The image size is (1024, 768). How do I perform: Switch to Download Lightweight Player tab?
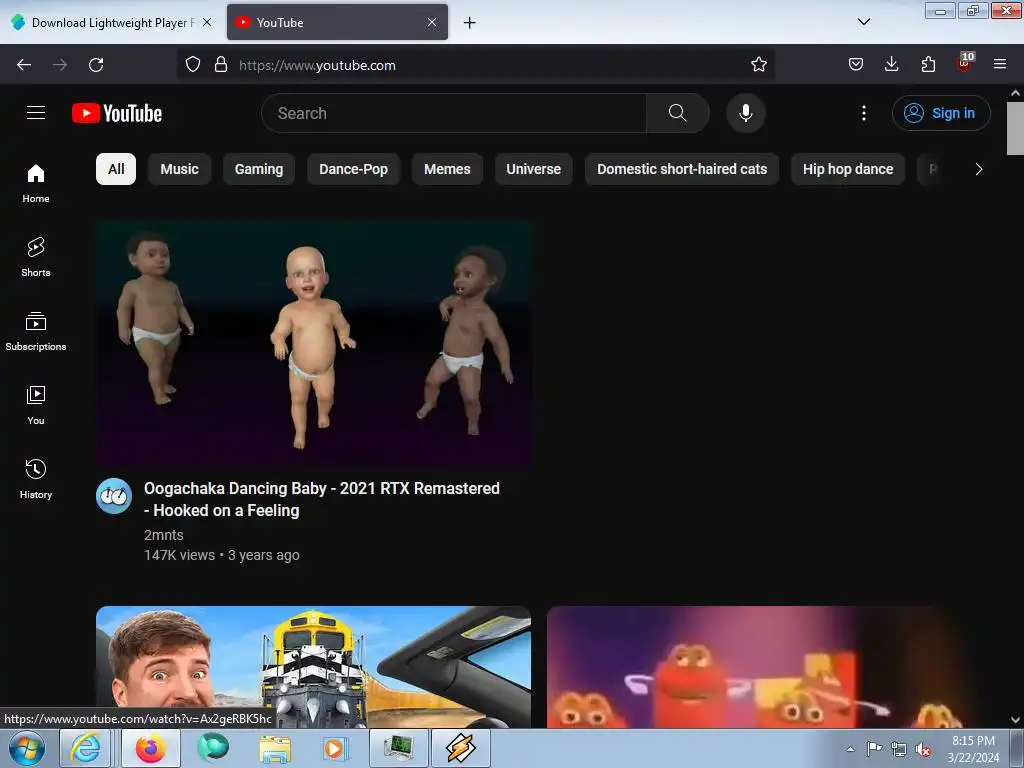[110, 23]
